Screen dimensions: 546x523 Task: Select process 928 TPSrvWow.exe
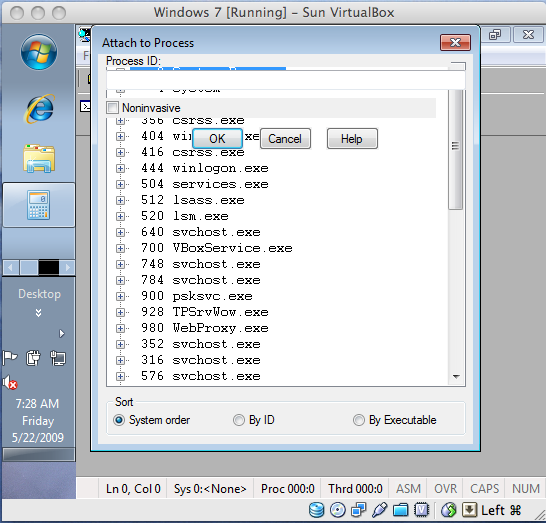205,312
